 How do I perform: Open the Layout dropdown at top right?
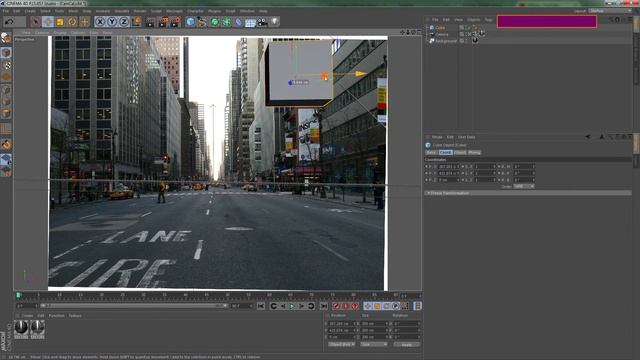point(610,11)
